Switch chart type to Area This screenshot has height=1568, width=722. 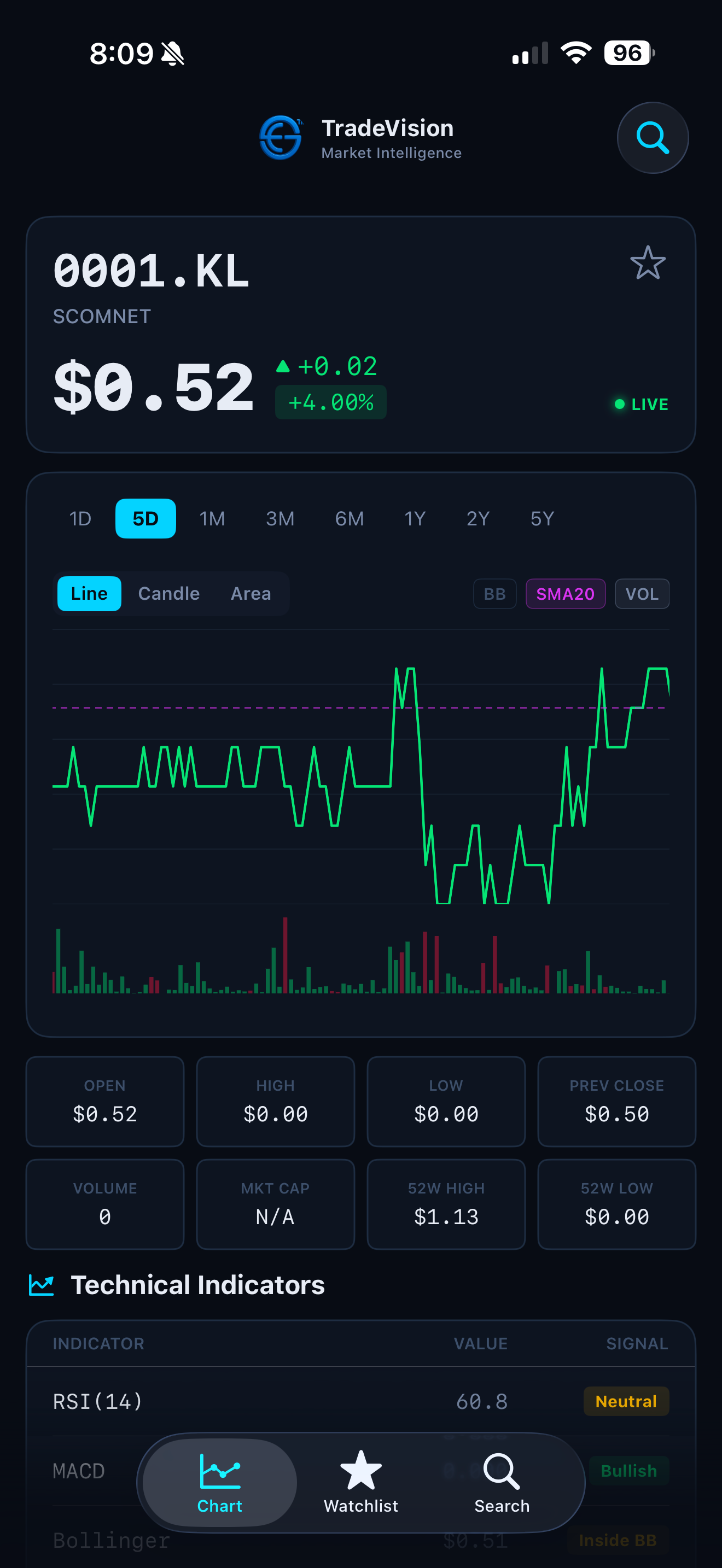(x=251, y=594)
